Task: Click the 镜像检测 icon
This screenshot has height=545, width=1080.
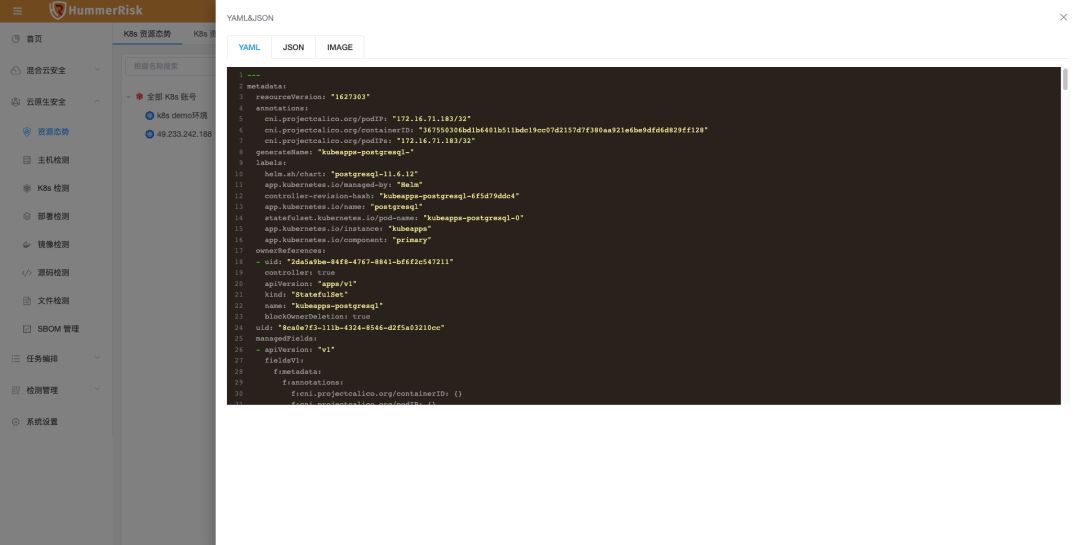Action: click(x=27, y=245)
